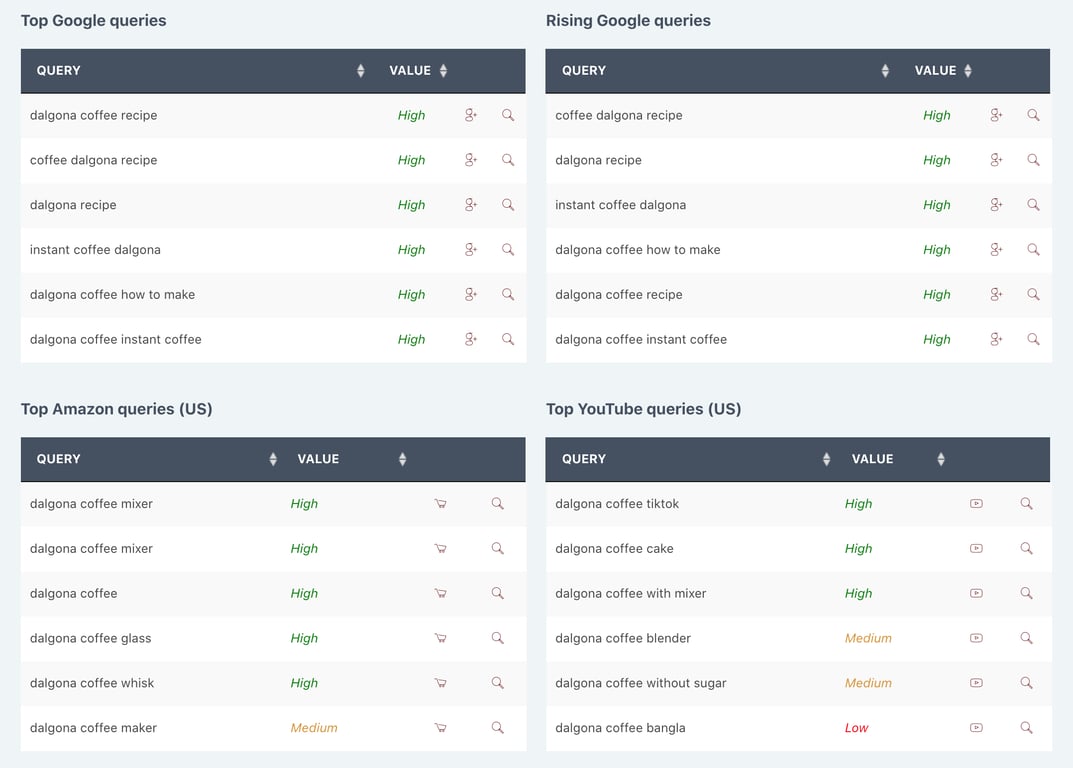Click search icon for 'dalgona coffee recipe' in Rising Google queries
The width and height of the screenshot is (1073, 768).
1033,294
